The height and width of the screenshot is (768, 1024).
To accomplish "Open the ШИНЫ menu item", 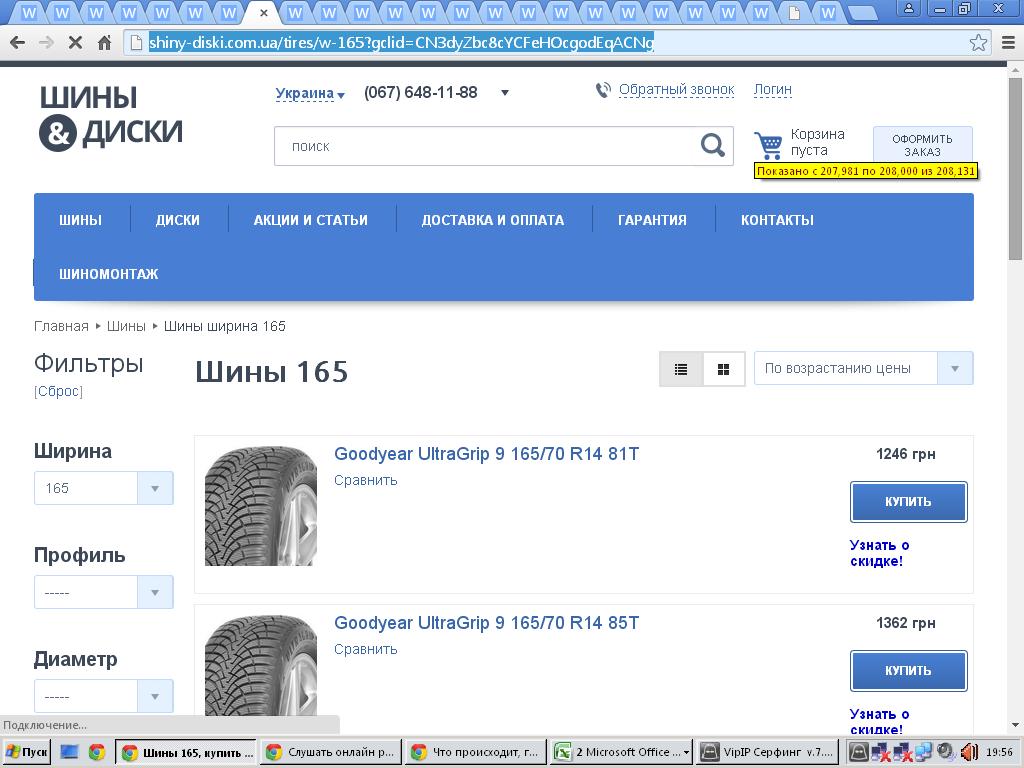I will point(80,220).
